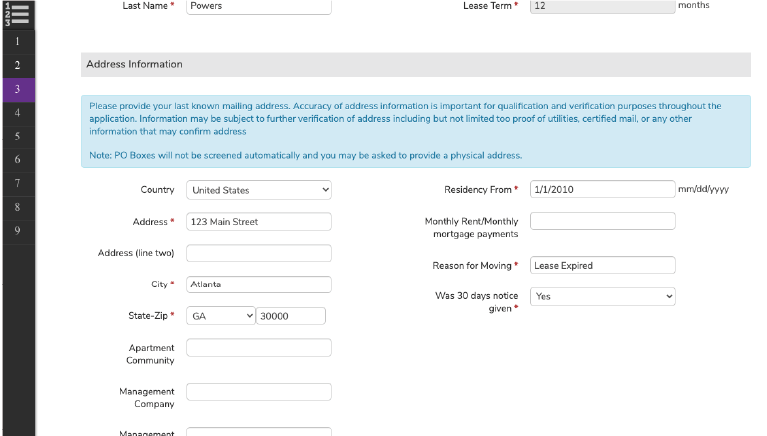This screenshot has height=436, width=767.
Task: Click the Was 30 days notice given label
Action: tap(476, 302)
